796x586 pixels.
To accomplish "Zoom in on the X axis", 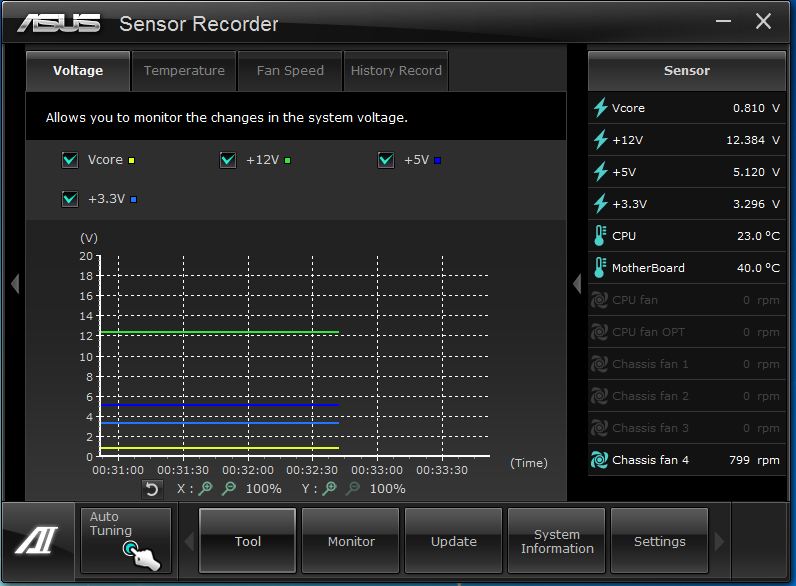I will (206, 489).
